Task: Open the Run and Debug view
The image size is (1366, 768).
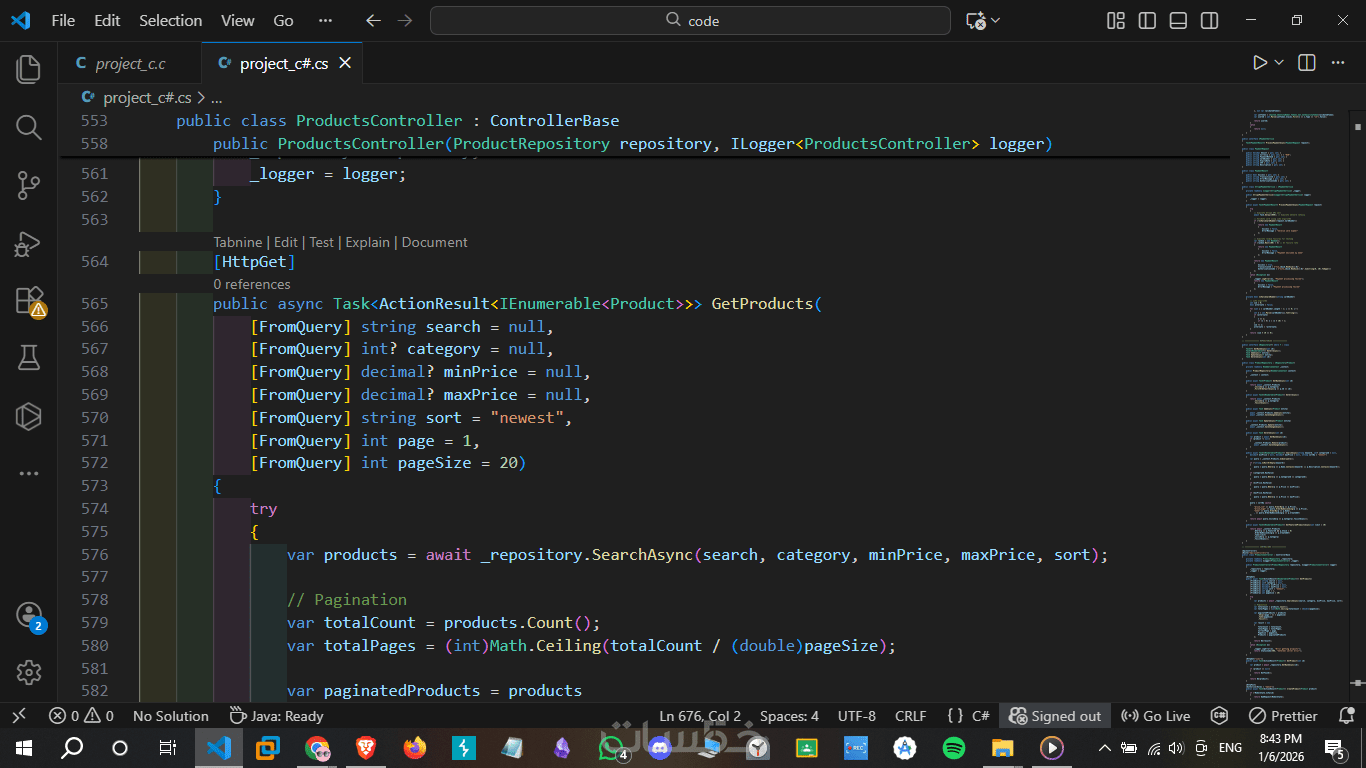Action: (x=28, y=243)
